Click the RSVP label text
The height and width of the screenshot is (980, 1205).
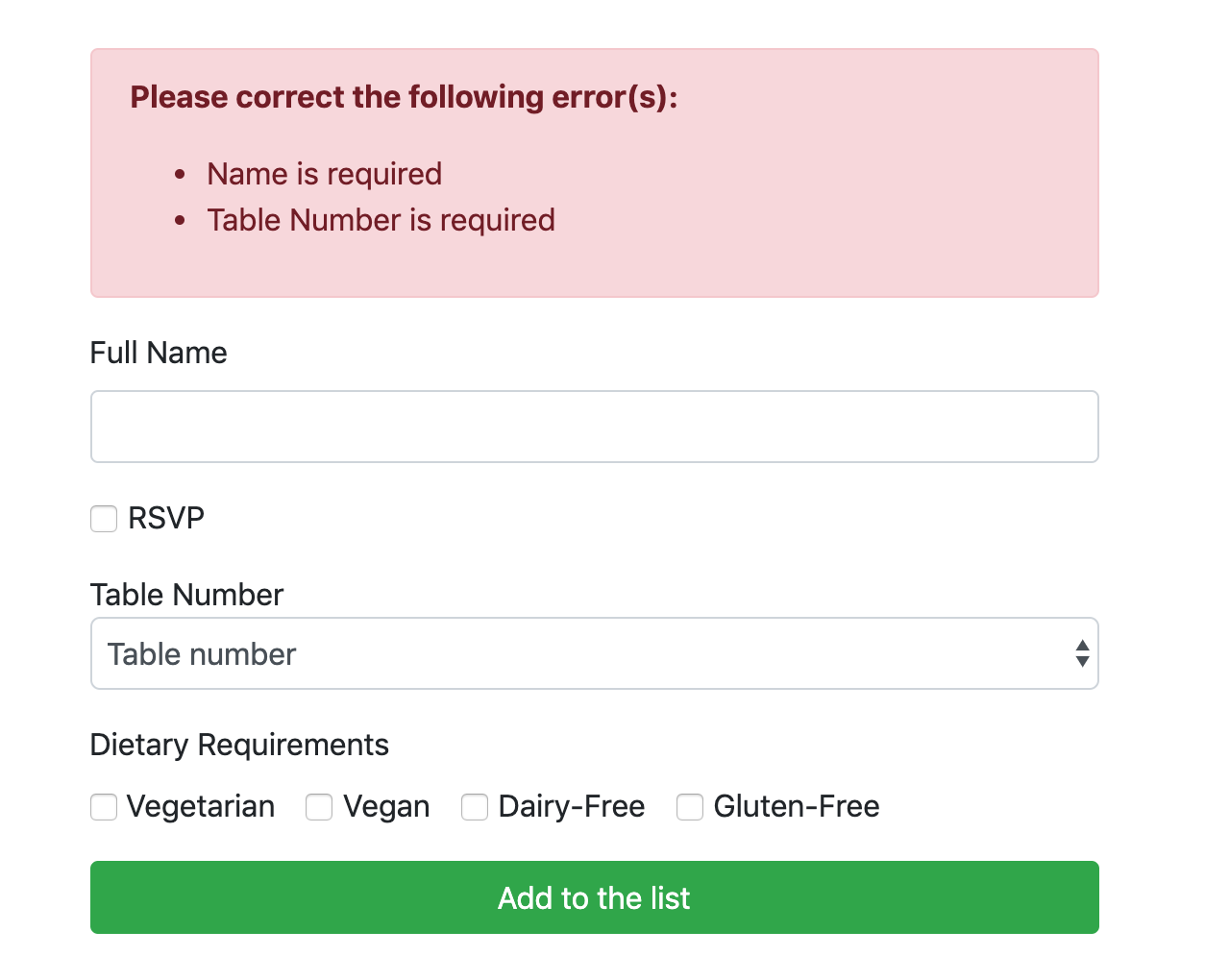coord(166,518)
